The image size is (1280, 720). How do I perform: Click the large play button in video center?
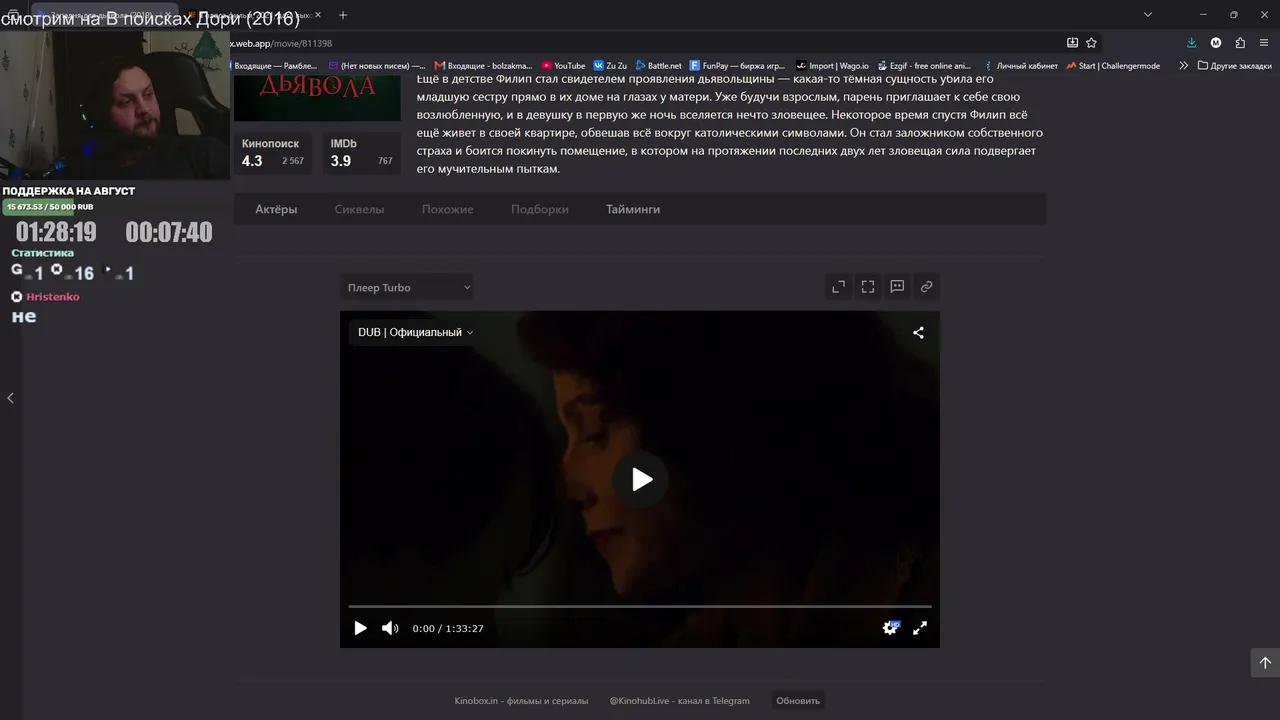click(x=641, y=479)
